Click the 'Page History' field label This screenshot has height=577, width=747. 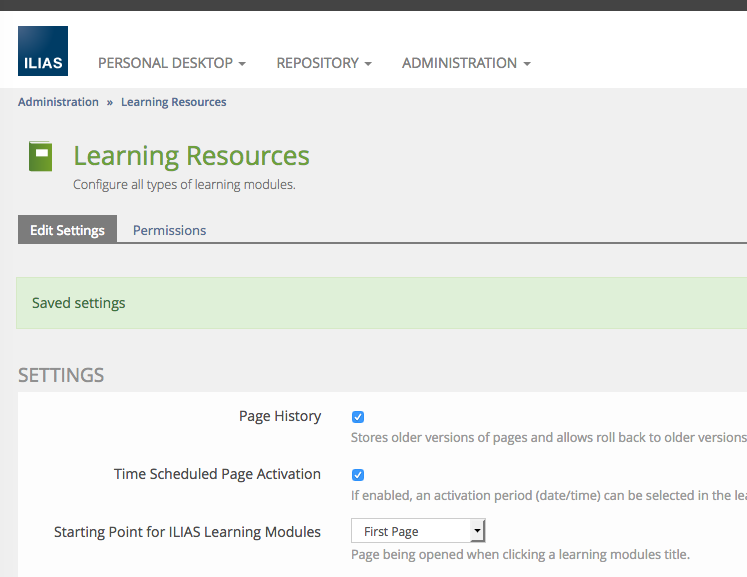[x=279, y=416]
